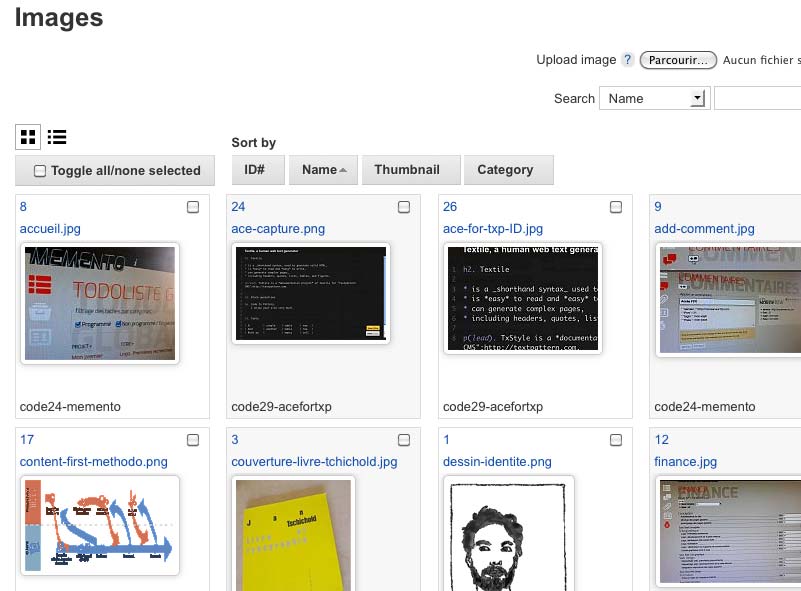Click image ID 3 link
801x591 pixels.
[x=235, y=440]
